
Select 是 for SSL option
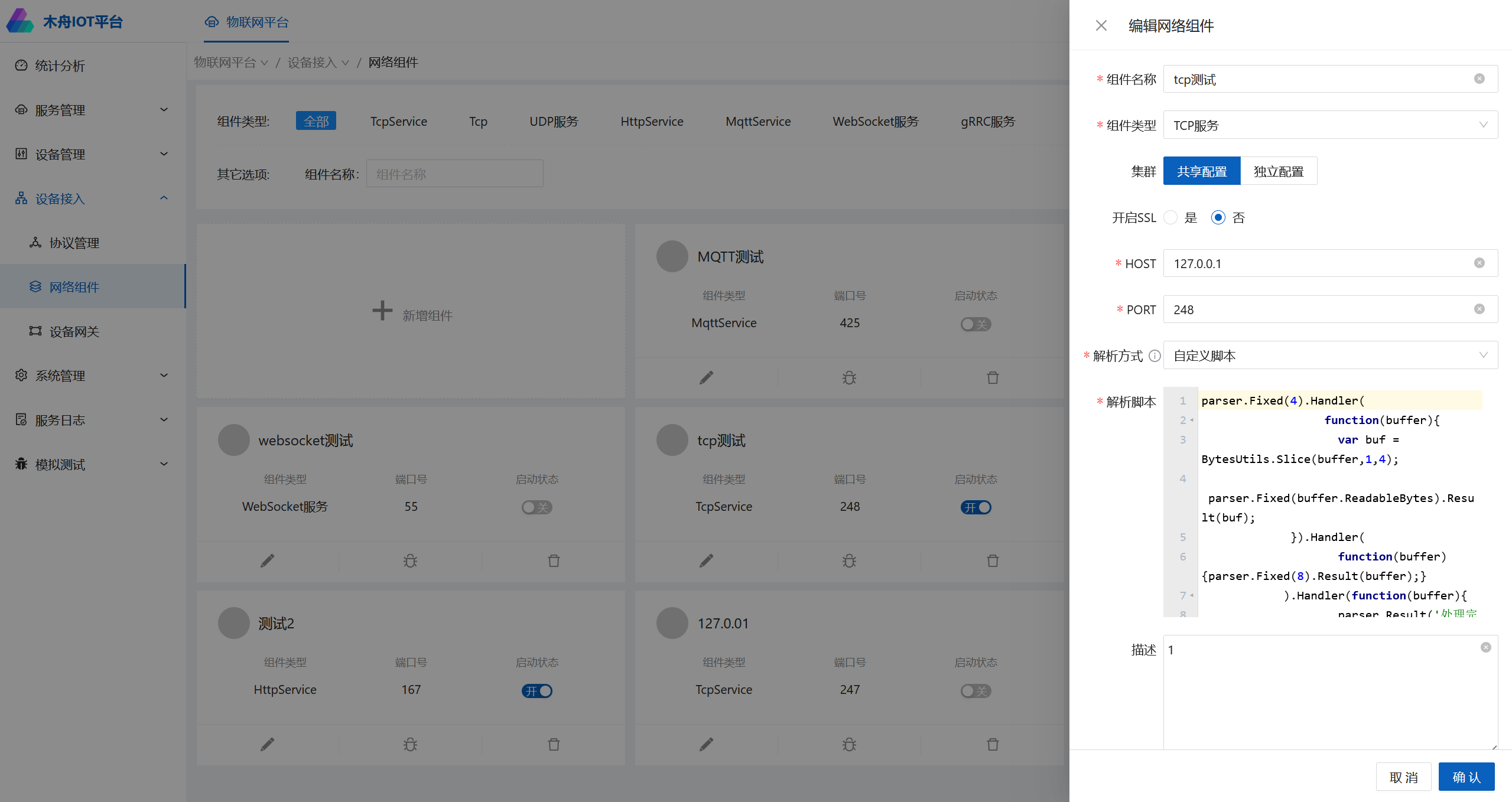[1170, 217]
